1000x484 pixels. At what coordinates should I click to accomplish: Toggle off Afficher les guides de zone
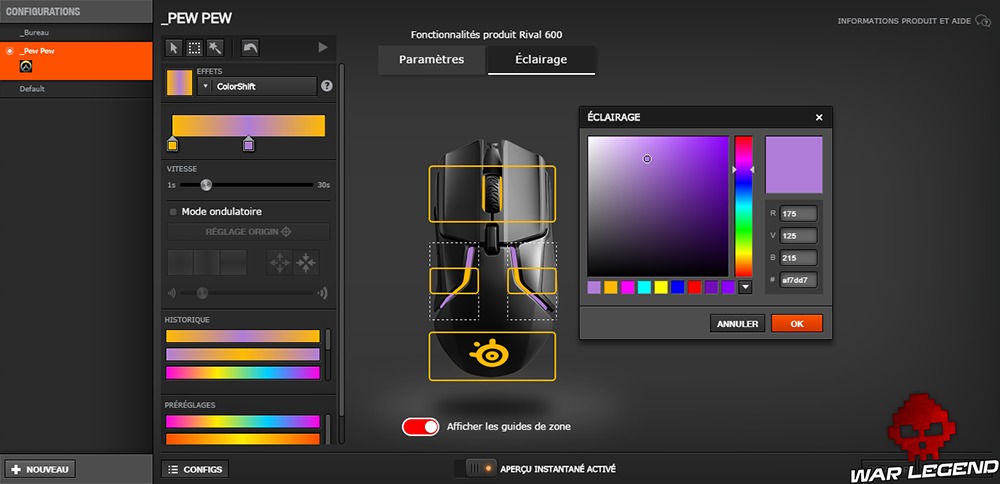coord(421,427)
